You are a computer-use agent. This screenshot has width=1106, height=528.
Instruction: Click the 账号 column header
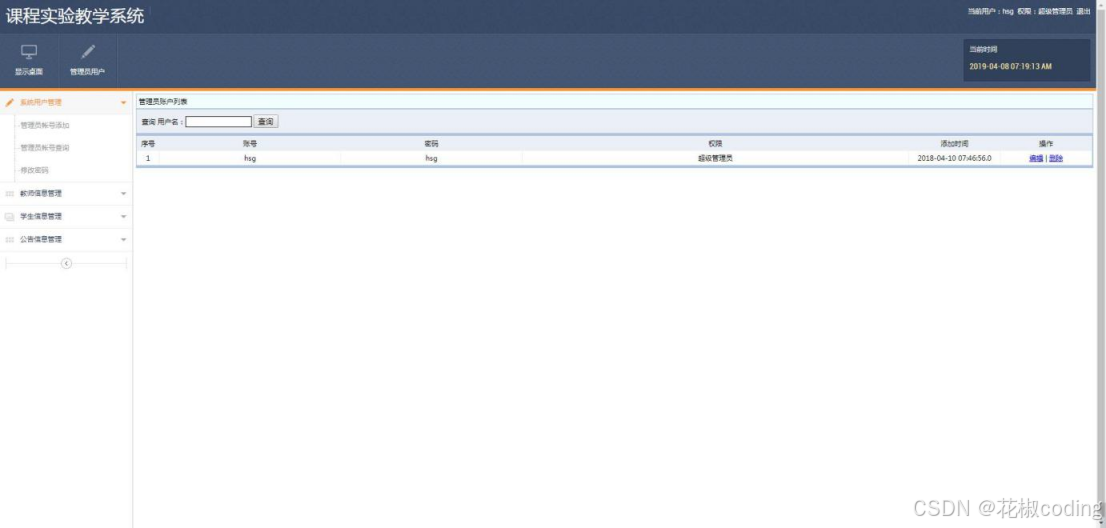[250, 144]
